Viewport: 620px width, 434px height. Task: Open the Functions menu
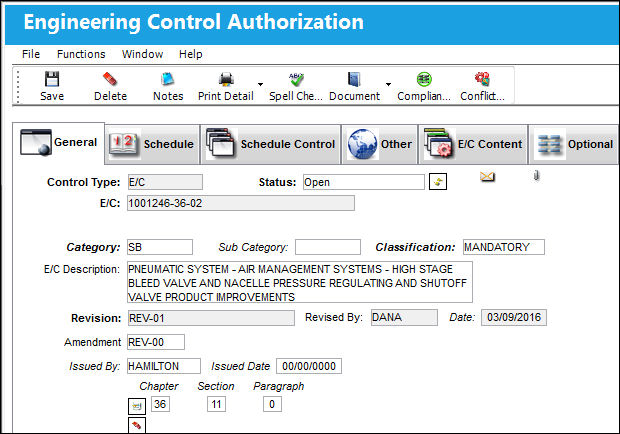[81, 54]
